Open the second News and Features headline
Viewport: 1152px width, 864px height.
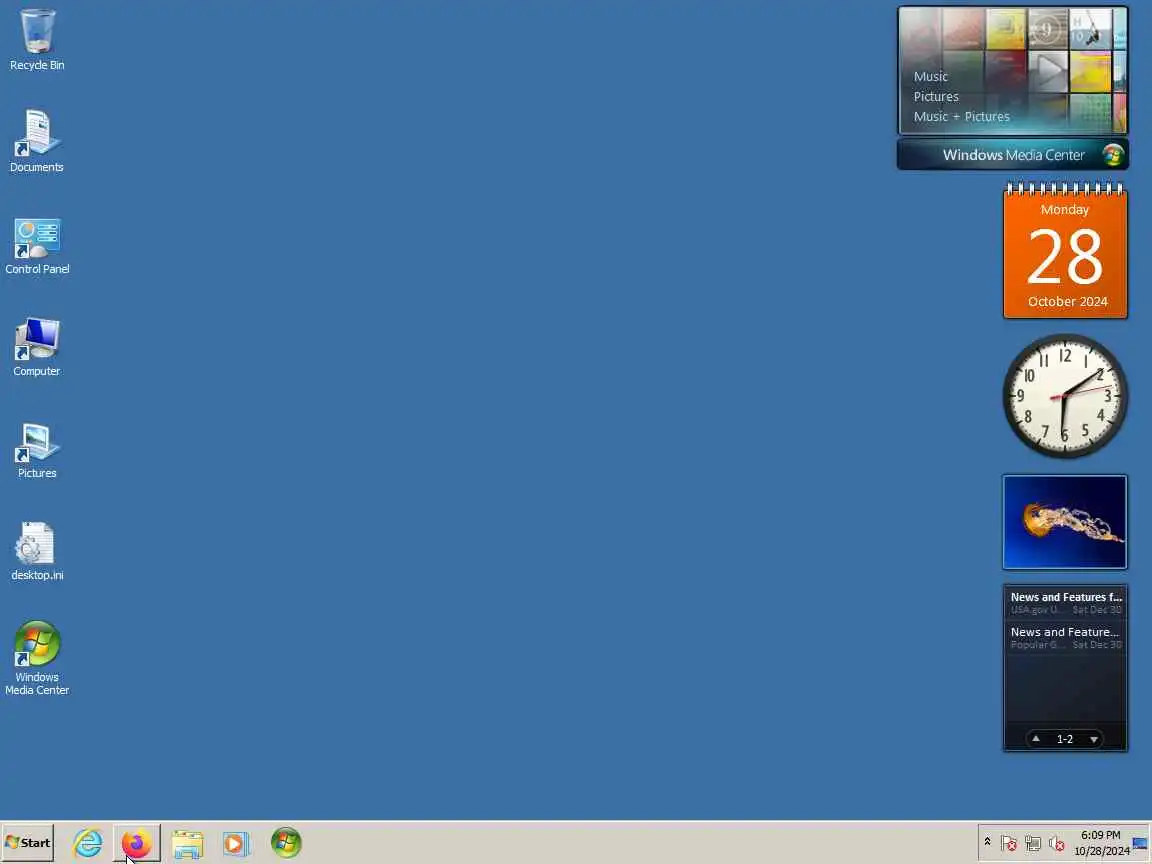coord(1065,637)
